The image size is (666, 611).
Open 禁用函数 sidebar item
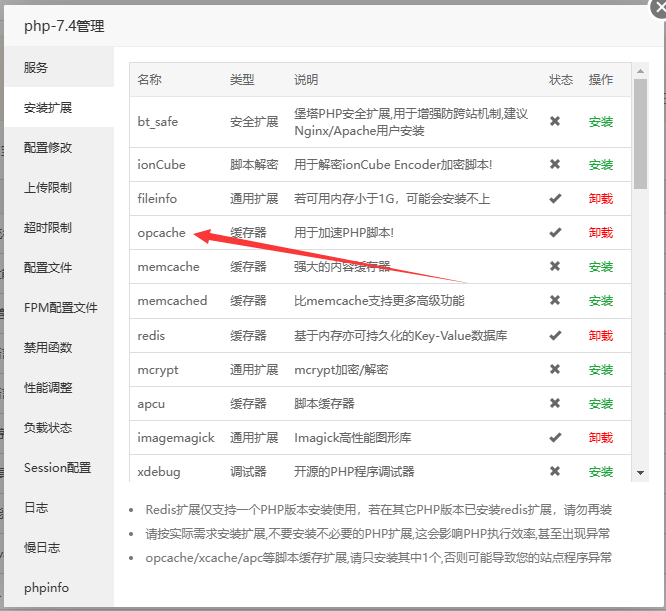point(59,347)
